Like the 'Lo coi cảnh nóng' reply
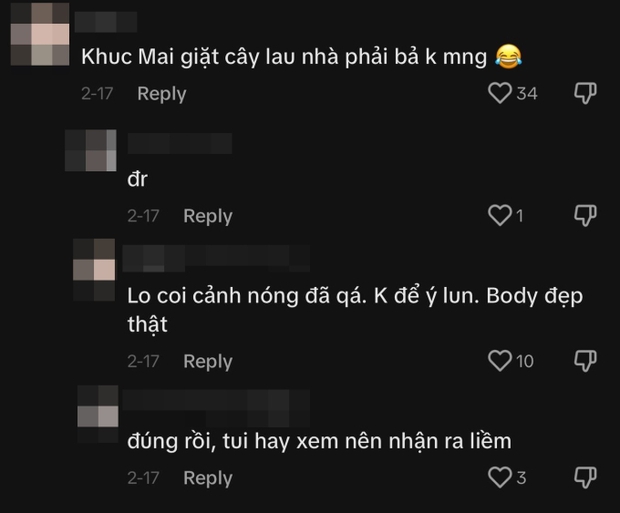The height and width of the screenshot is (513, 620). (x=500, y=361)
